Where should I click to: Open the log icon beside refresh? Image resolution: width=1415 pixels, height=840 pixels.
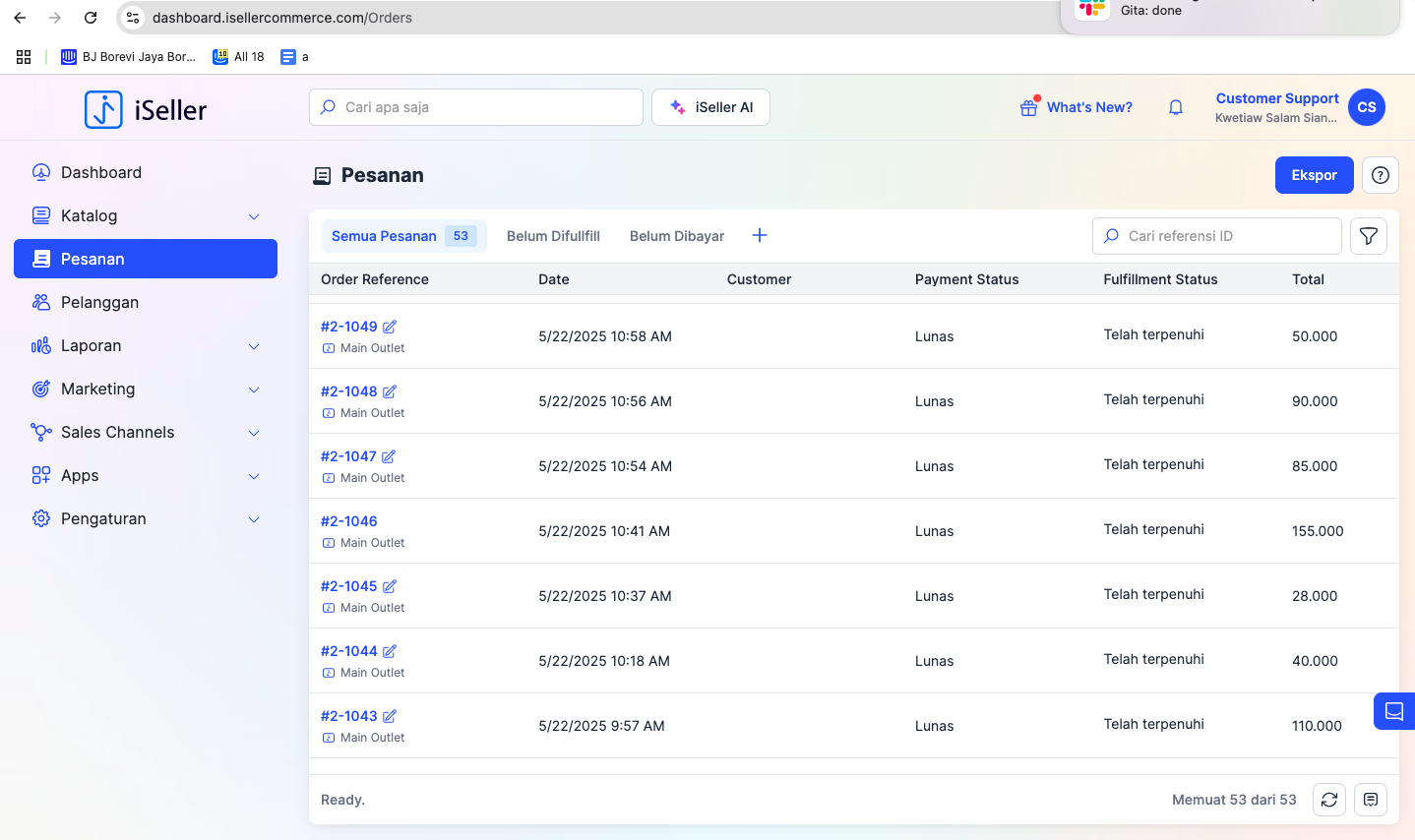click(1370, 800)
